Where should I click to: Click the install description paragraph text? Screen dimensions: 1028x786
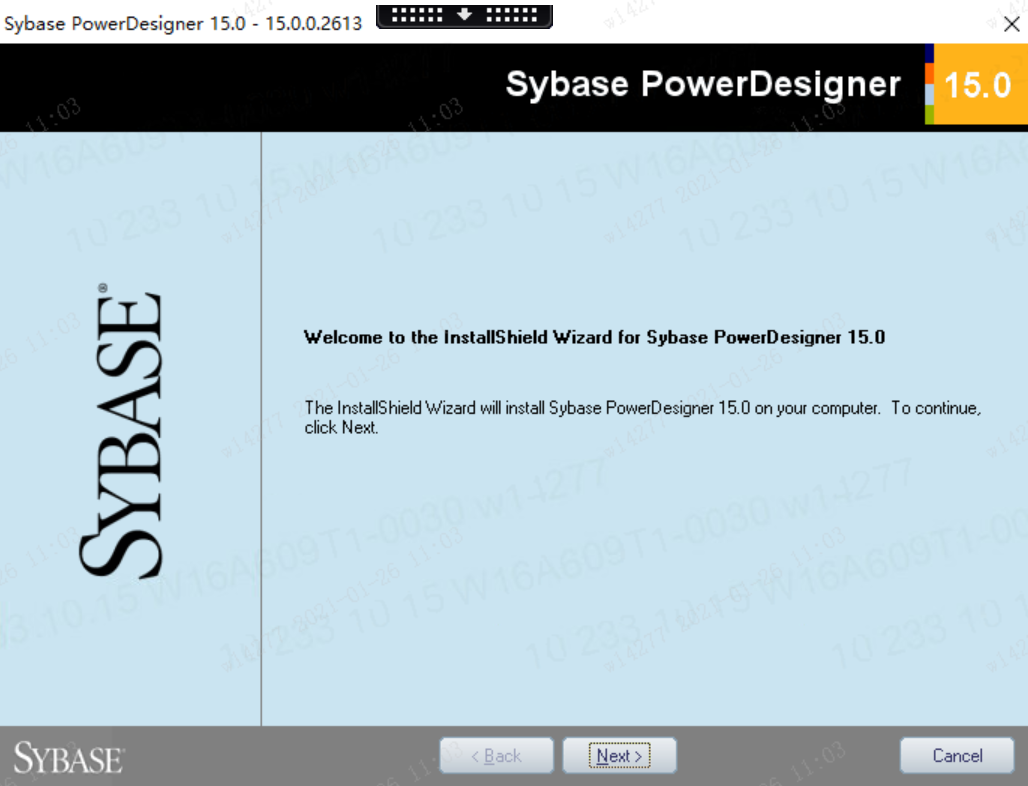tap(642, 418)
